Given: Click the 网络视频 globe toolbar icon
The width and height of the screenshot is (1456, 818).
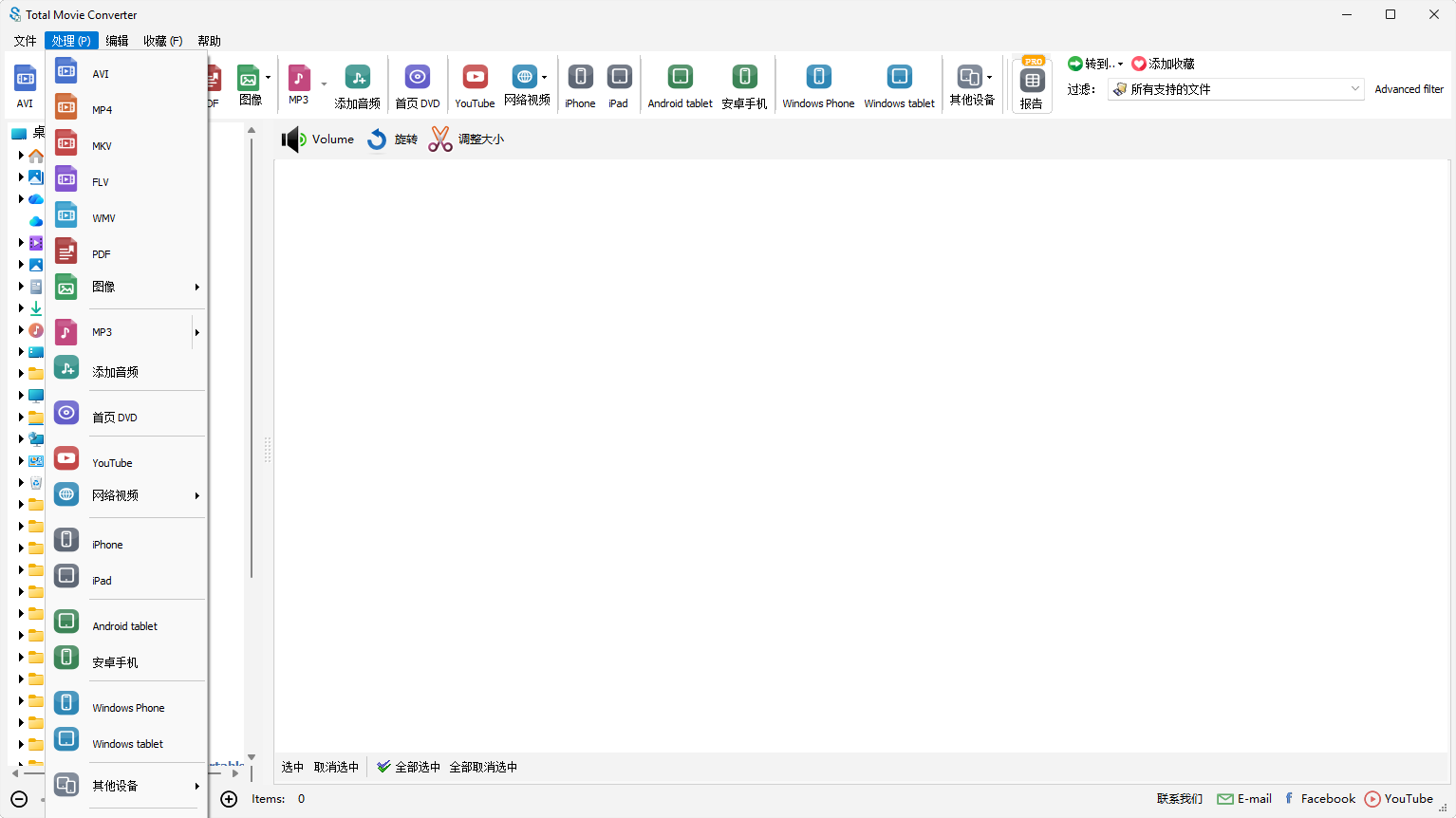Looking at the screenshot, I should click(524, 78).
